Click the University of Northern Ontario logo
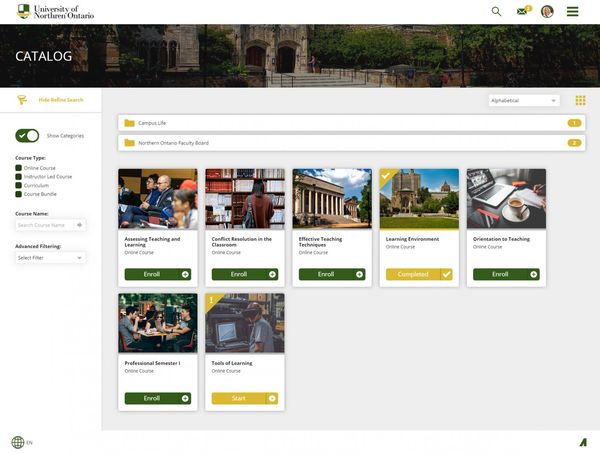600x454 pixels. coord(56,12)
